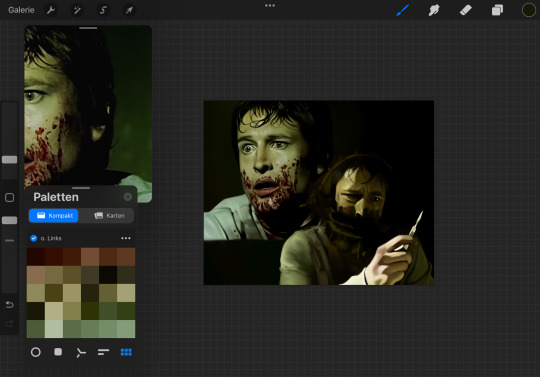The image size is (540, 377).
Task: Pick the near-black swatch in second row
Action: [108, 275]
